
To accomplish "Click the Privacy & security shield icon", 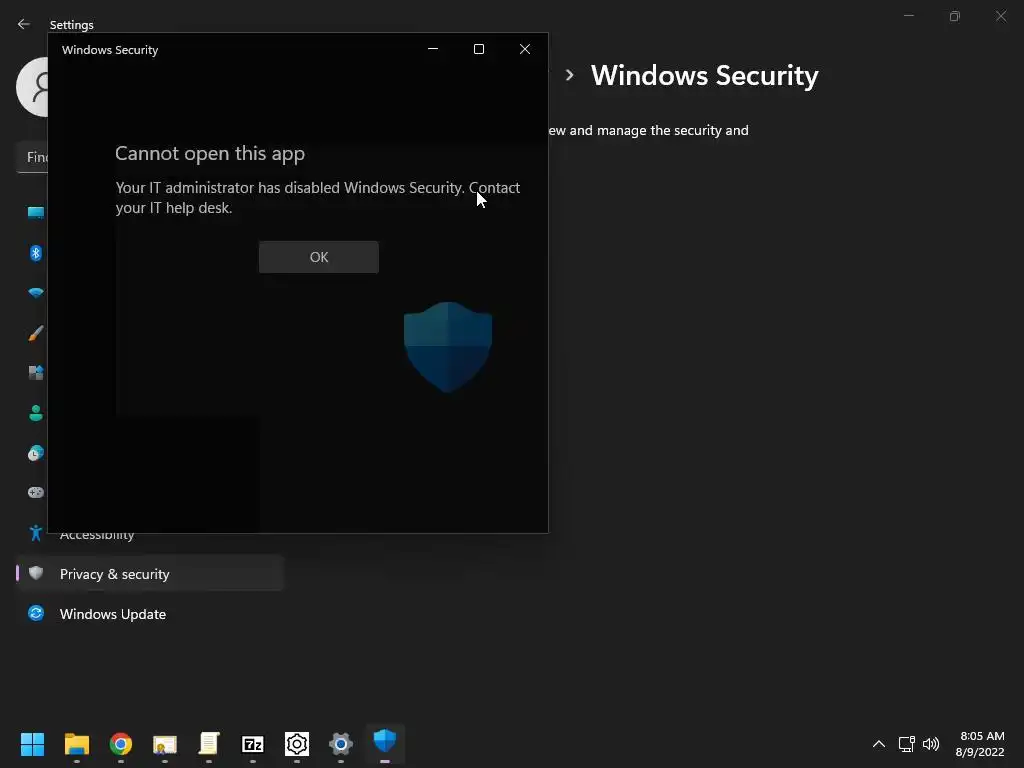I will click(36, 573).
